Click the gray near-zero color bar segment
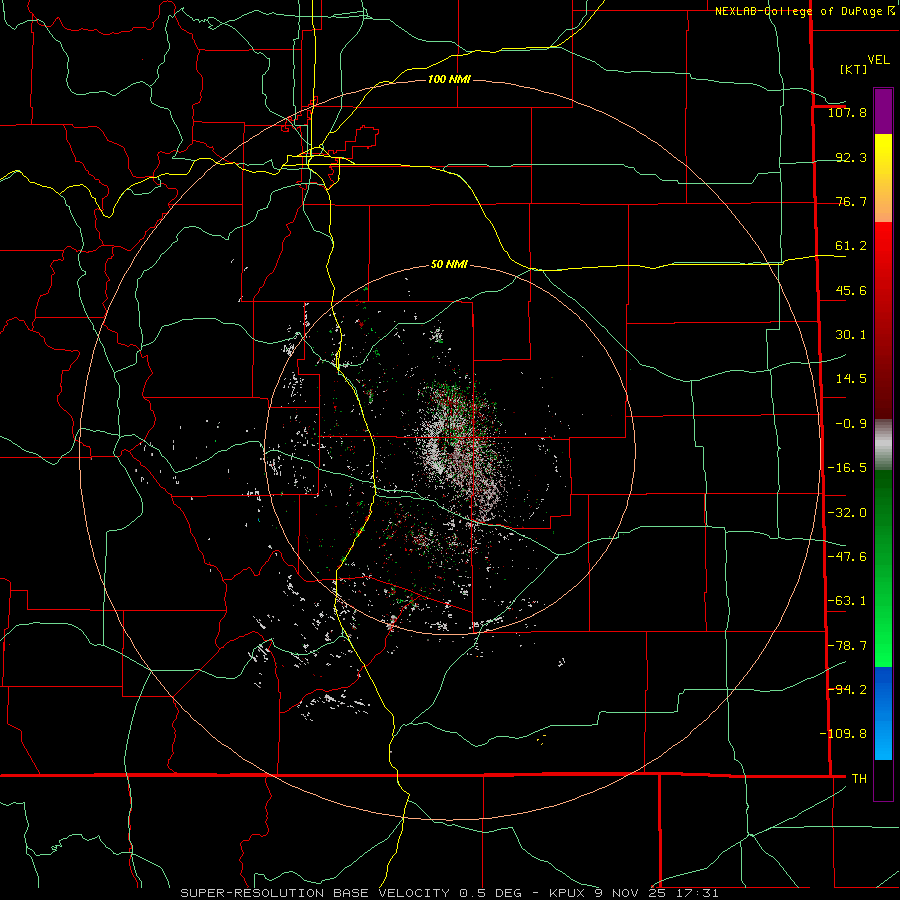The image size is (900, 900). [883, 445]
